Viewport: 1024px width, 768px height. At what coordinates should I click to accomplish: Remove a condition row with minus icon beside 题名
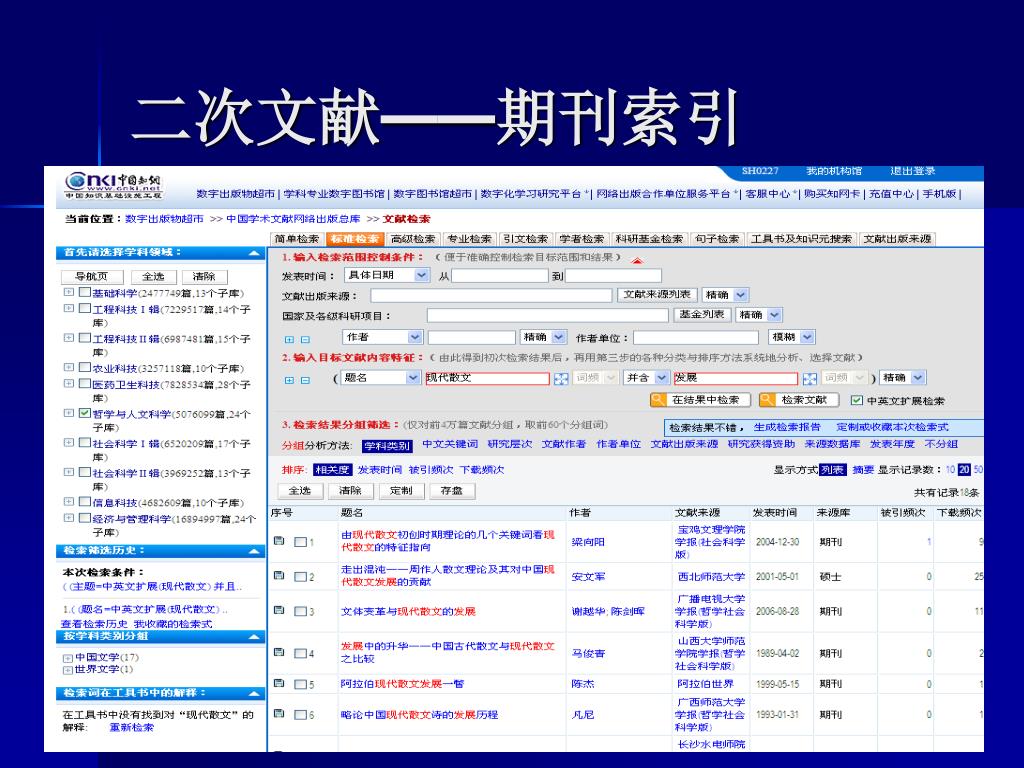coord(305,380)
